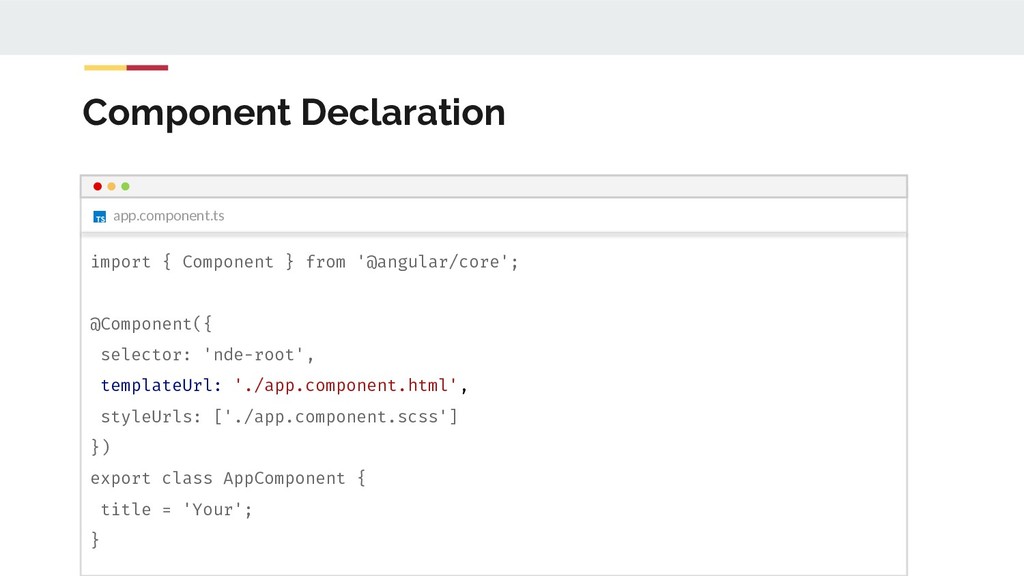
Task: Click the word import in the first code line
Action: click(120, 262)
